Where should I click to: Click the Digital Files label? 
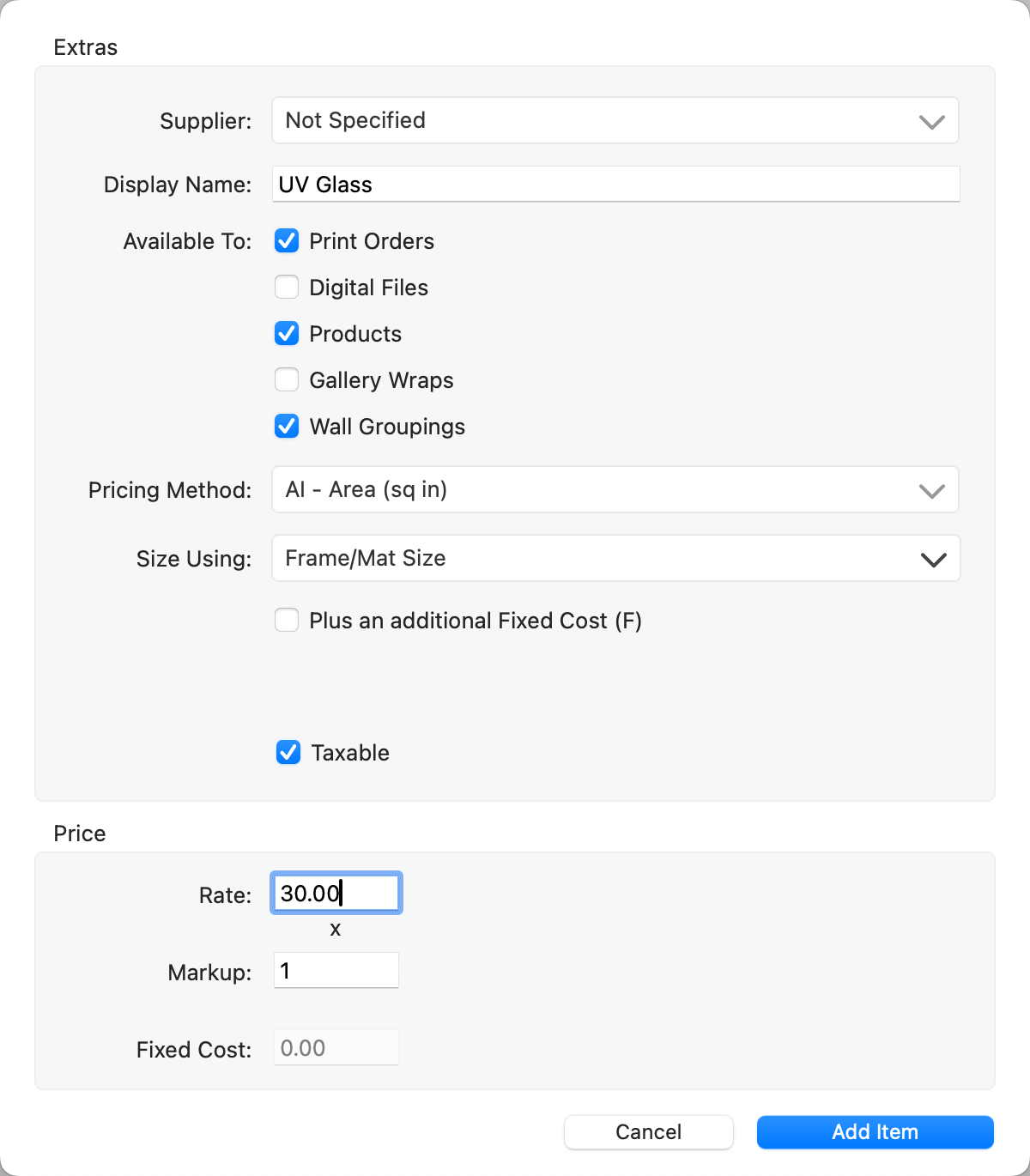coord(368,288)
